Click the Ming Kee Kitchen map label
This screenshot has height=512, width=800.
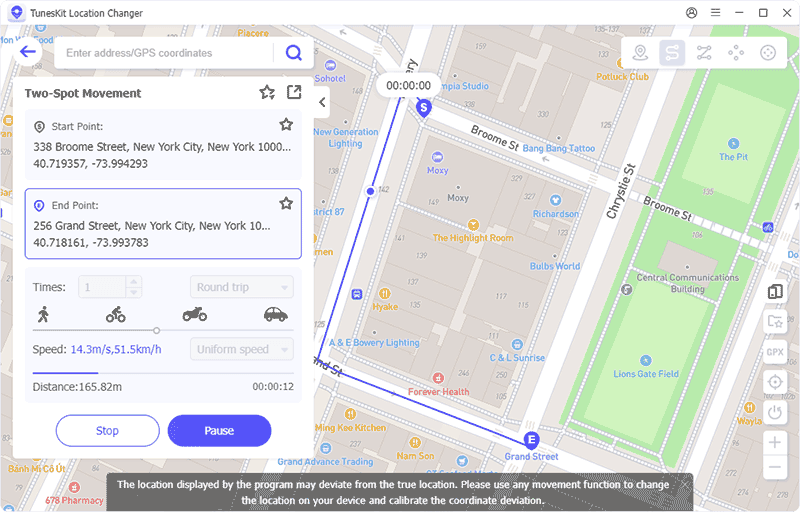(350, 428)
